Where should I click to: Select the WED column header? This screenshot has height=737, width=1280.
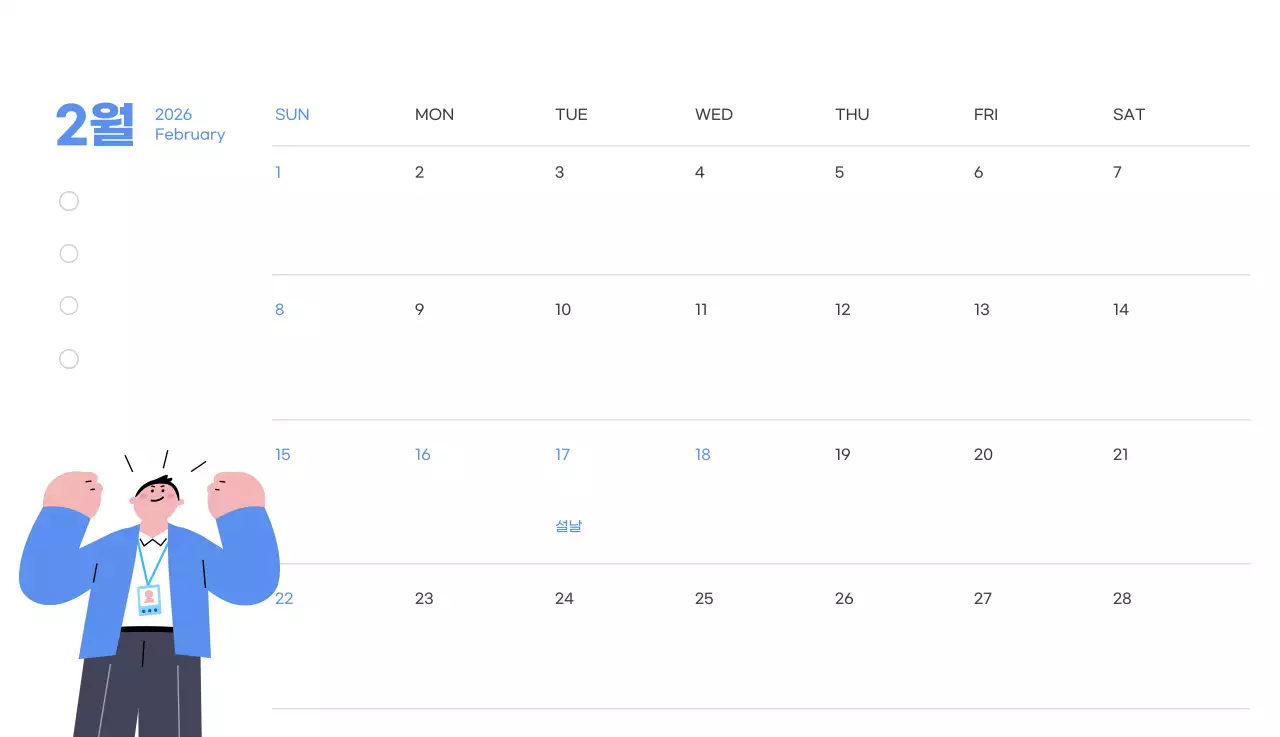pyautogui.click(x=714, y=115)
